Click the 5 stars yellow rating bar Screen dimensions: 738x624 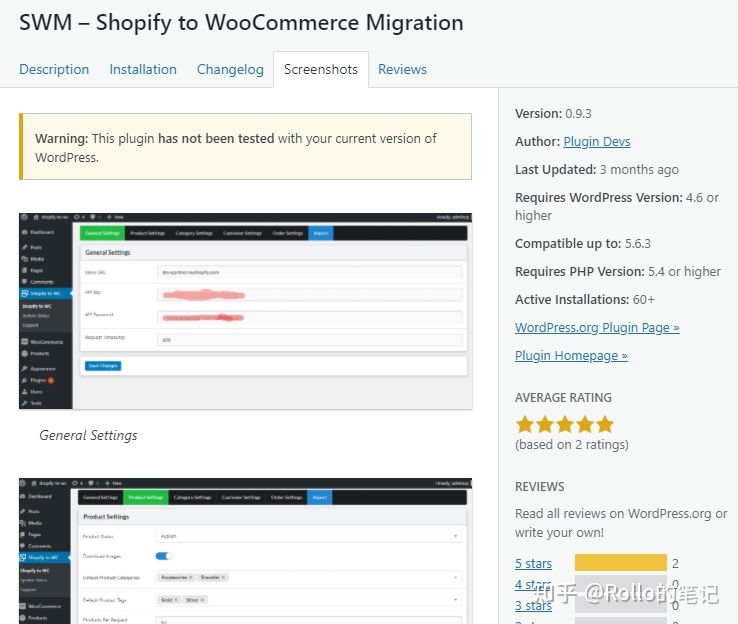click(621, 563)
